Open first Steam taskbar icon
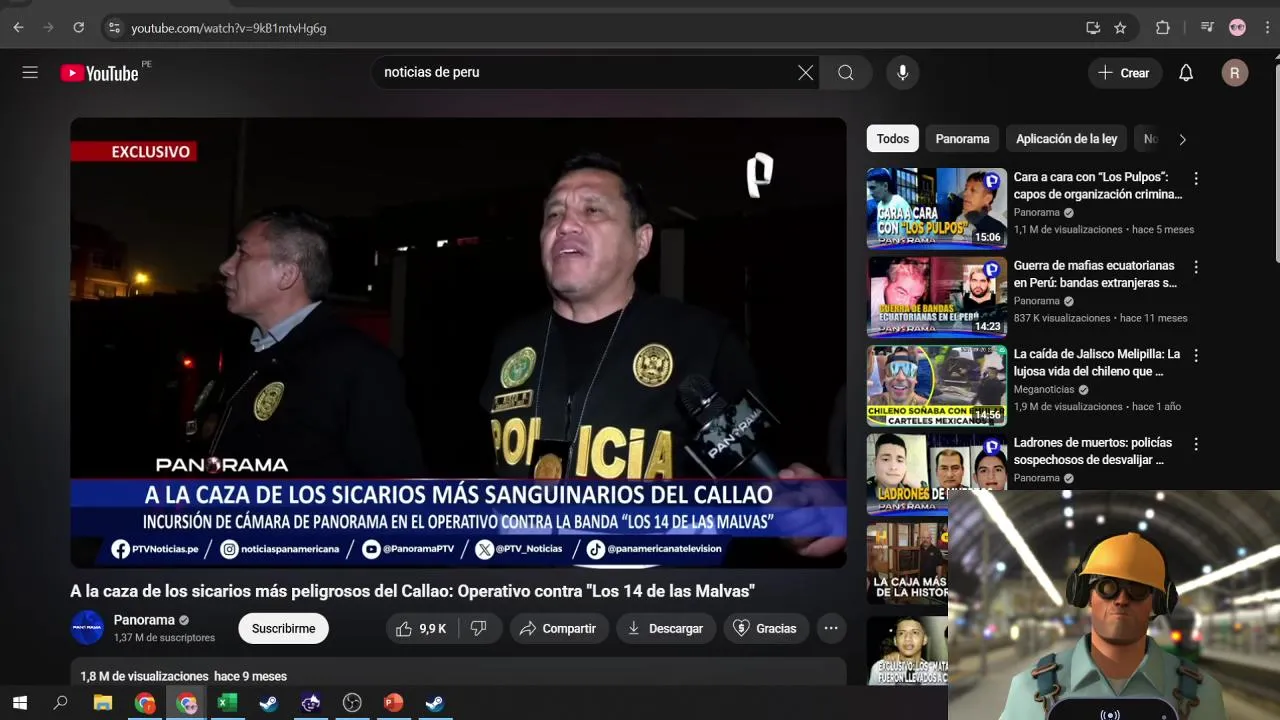 (x=269, y=703)
